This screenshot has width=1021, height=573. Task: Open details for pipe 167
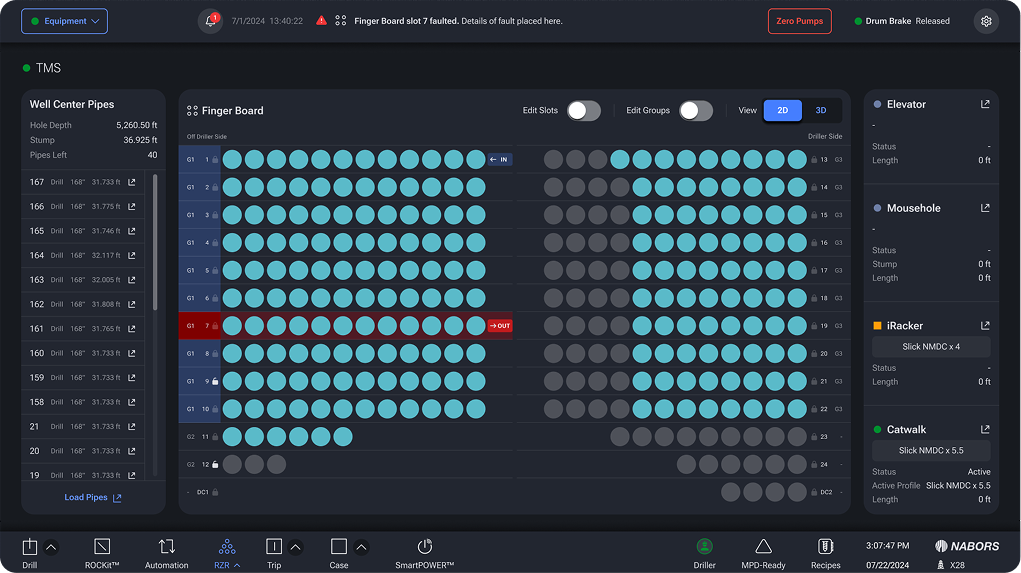(x=132, y=182)
